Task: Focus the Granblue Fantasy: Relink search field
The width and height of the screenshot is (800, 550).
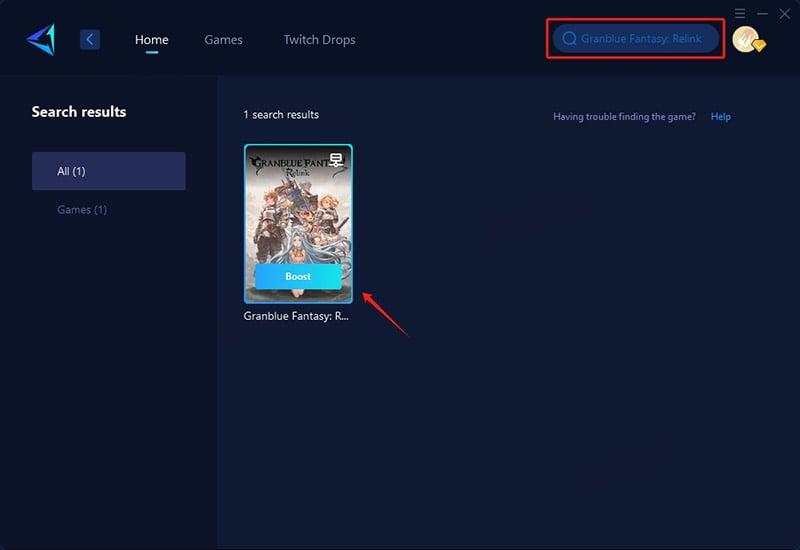Action: pos(636,39)
